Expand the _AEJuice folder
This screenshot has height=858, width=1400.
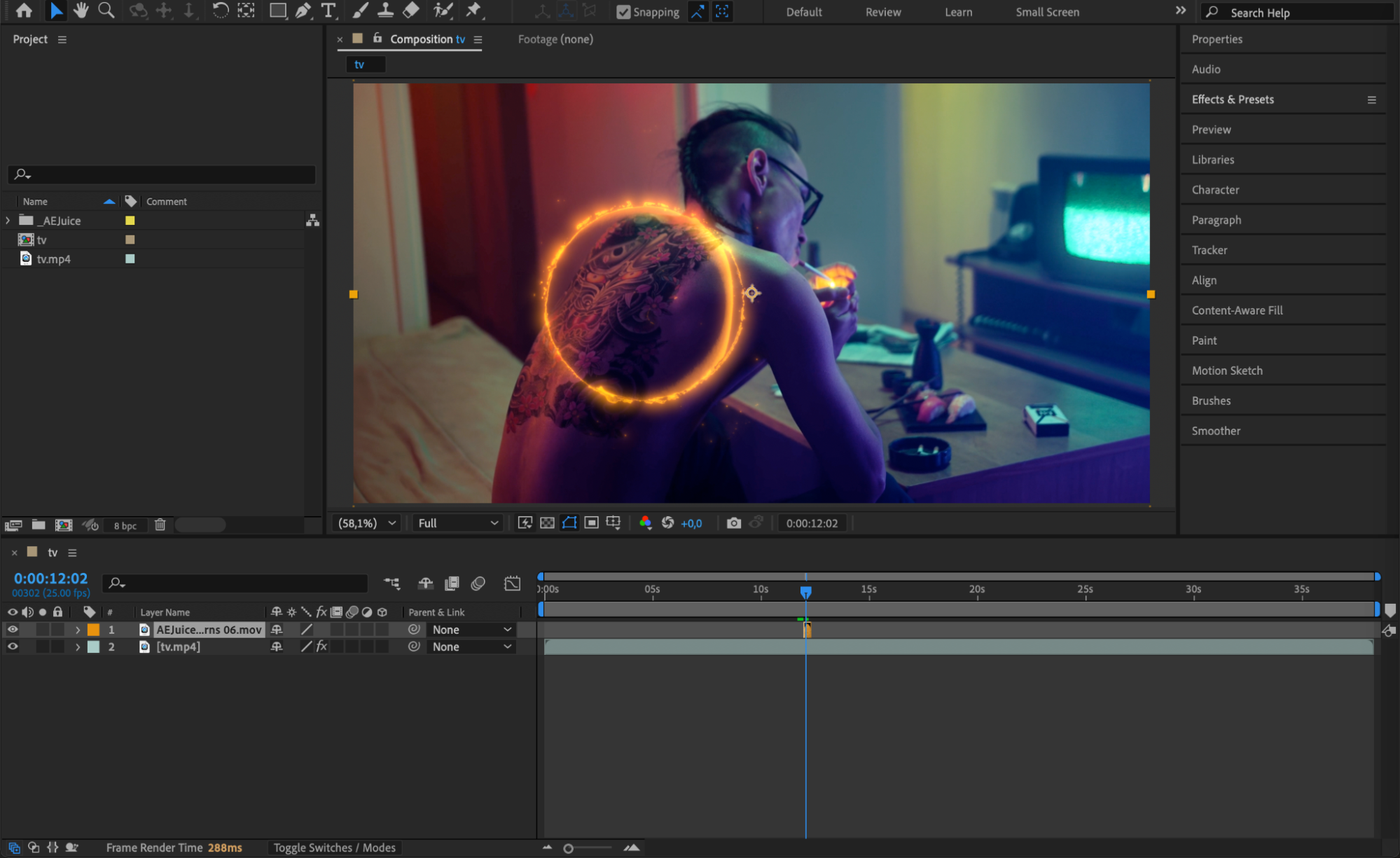coord(8,221)
